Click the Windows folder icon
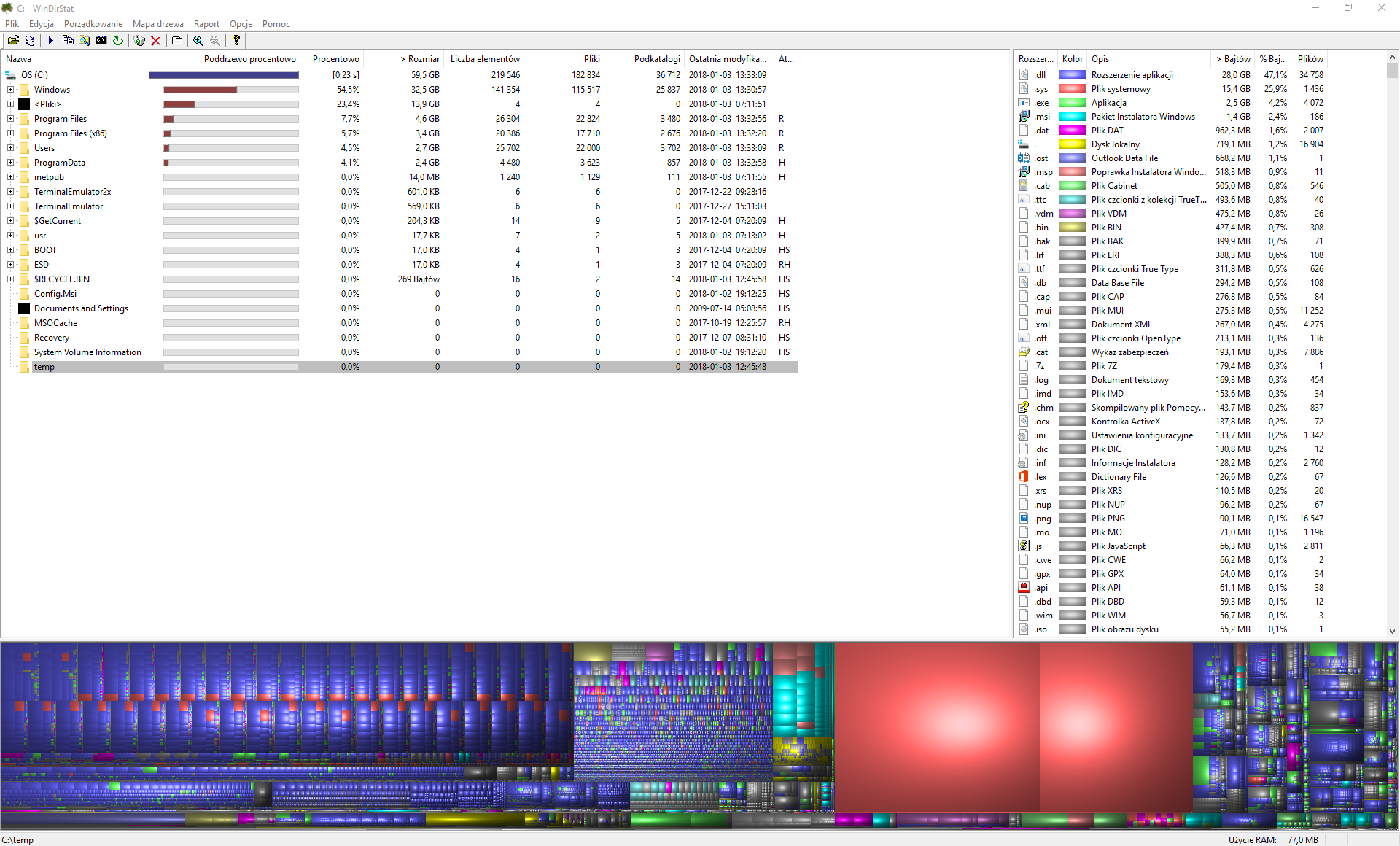The image size is (1400, 846). point(24,90)
